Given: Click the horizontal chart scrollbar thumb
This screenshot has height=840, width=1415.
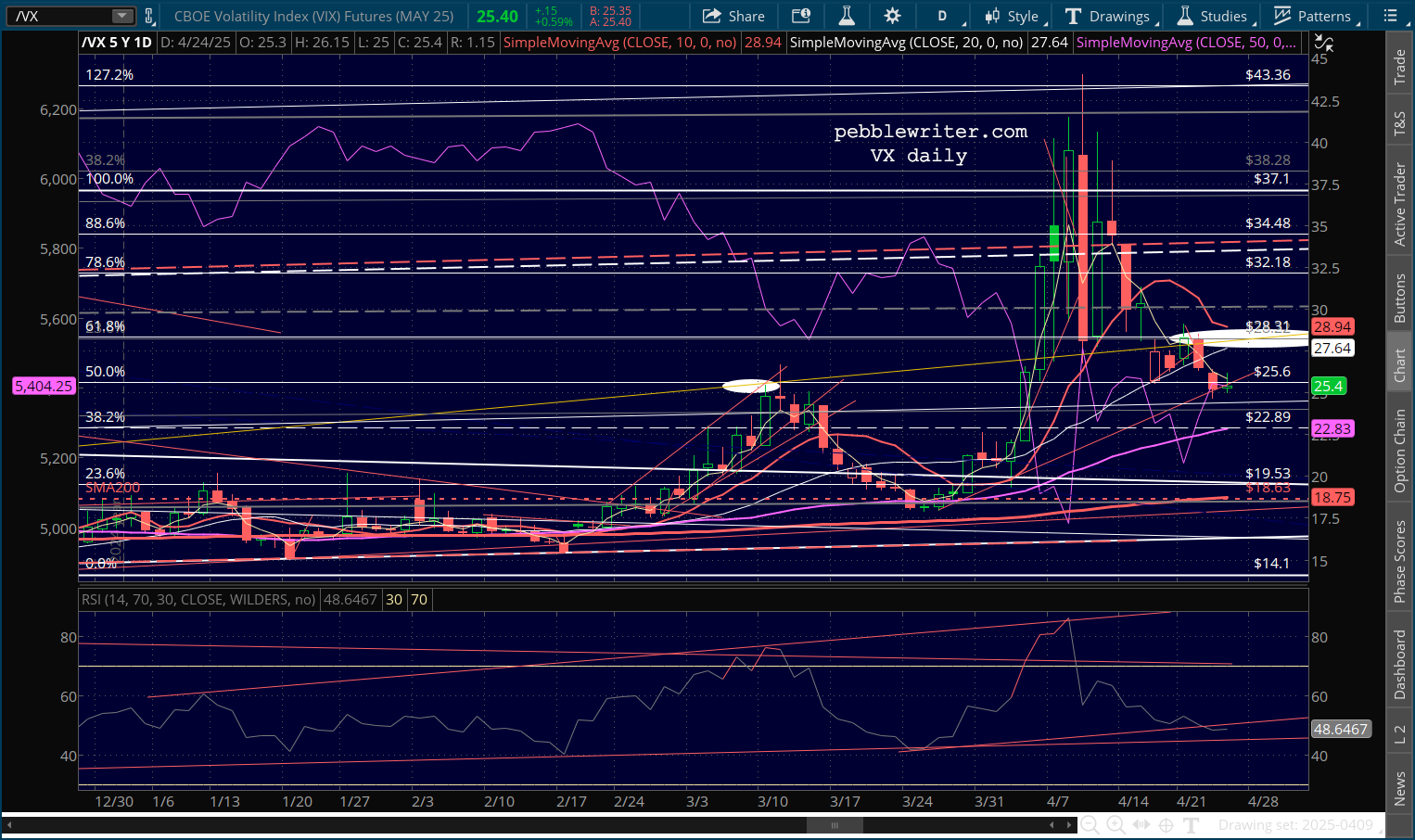Looking at the screenshot, I should pos(834,825).
